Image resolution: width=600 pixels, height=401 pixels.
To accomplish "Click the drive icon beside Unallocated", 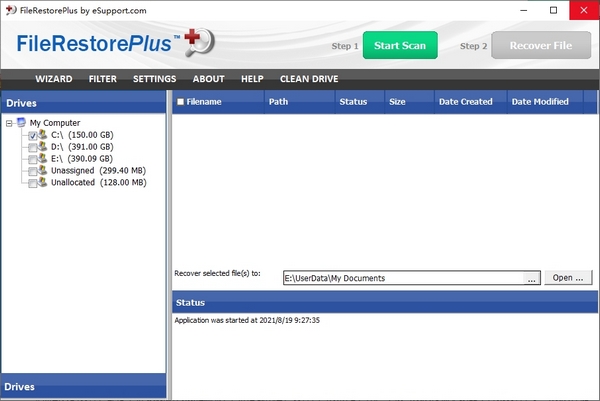I will pos(42,182).
